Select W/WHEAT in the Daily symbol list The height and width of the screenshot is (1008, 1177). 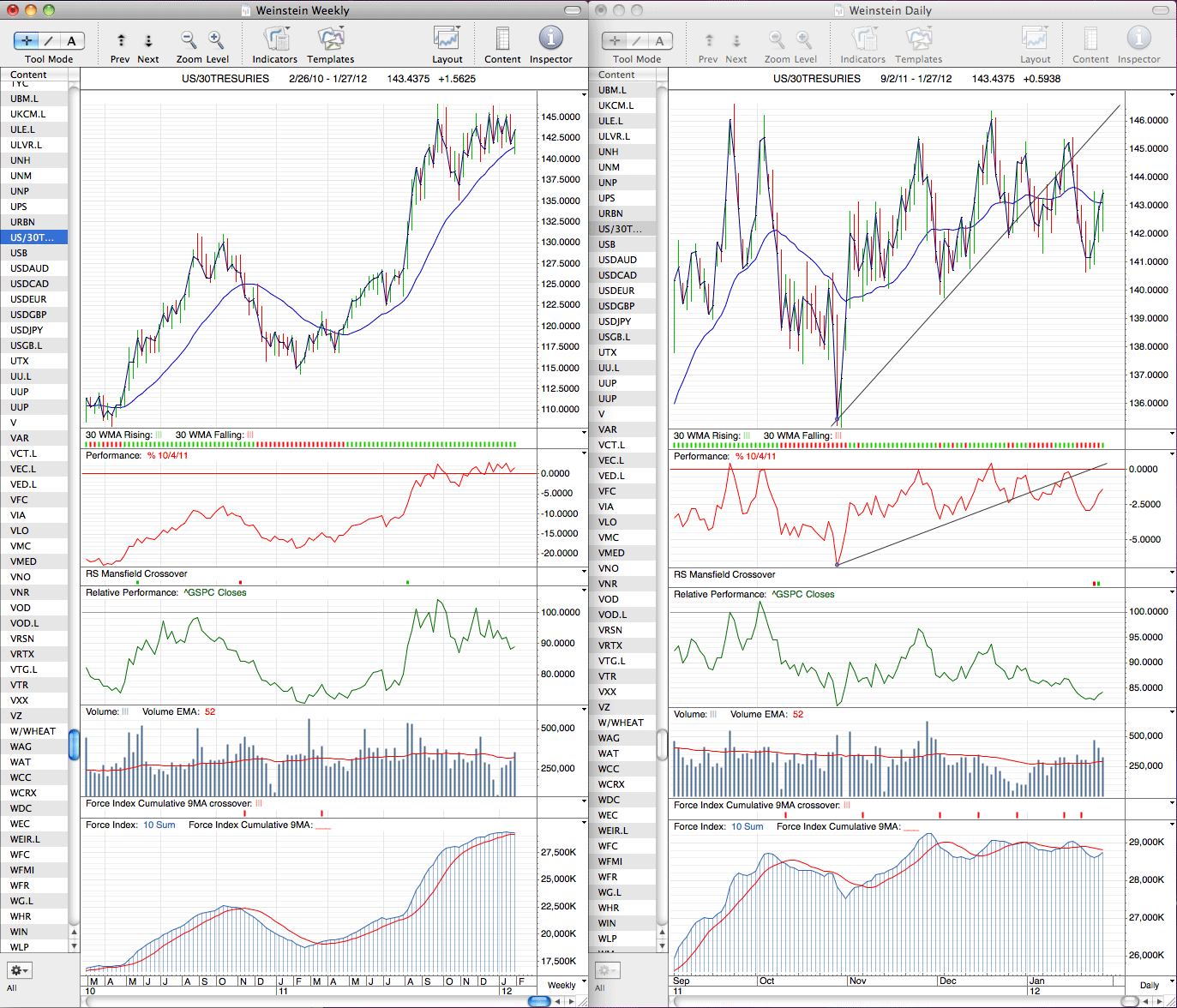pos(622,723)
